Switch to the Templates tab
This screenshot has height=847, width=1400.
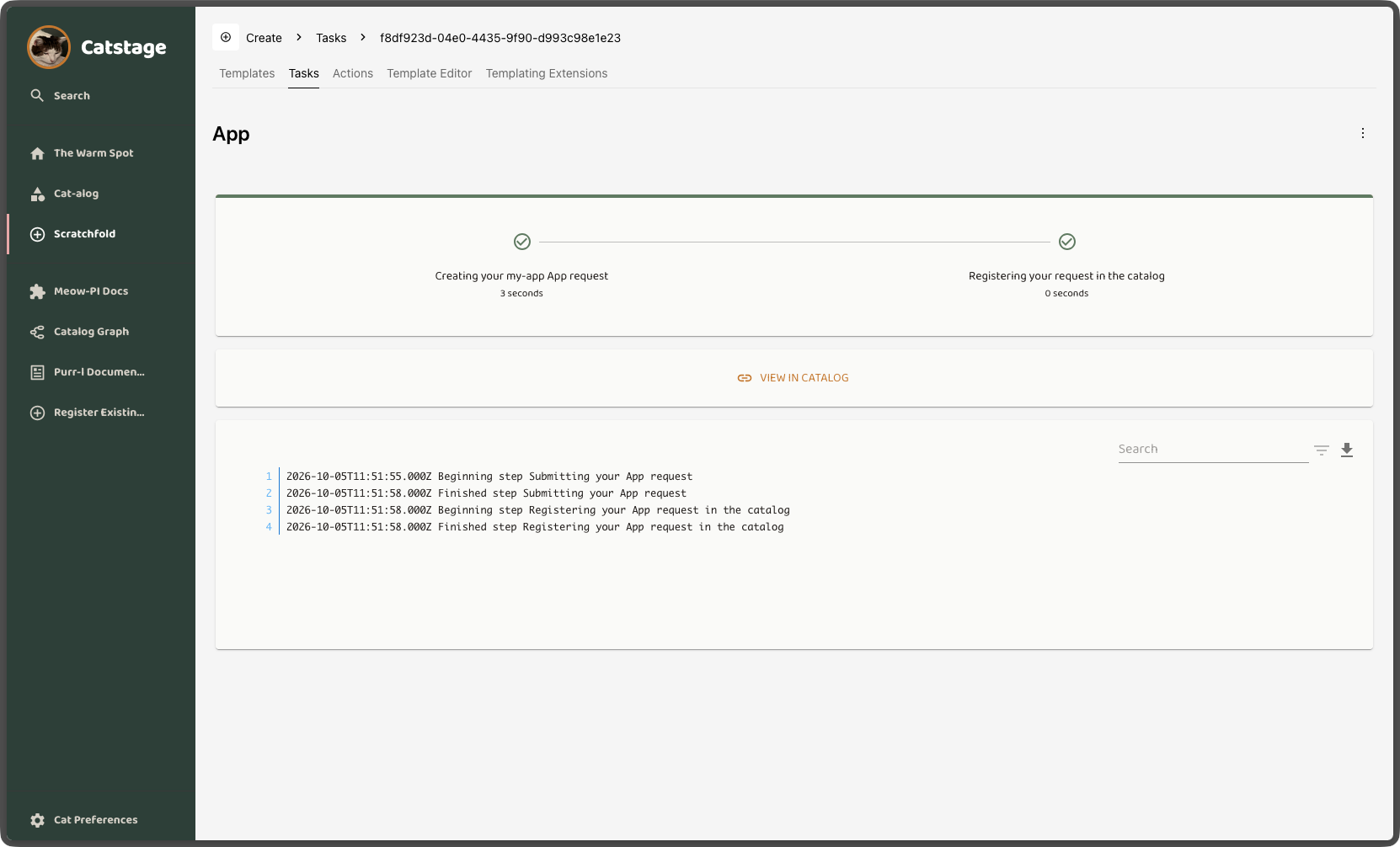pos(247,73)
